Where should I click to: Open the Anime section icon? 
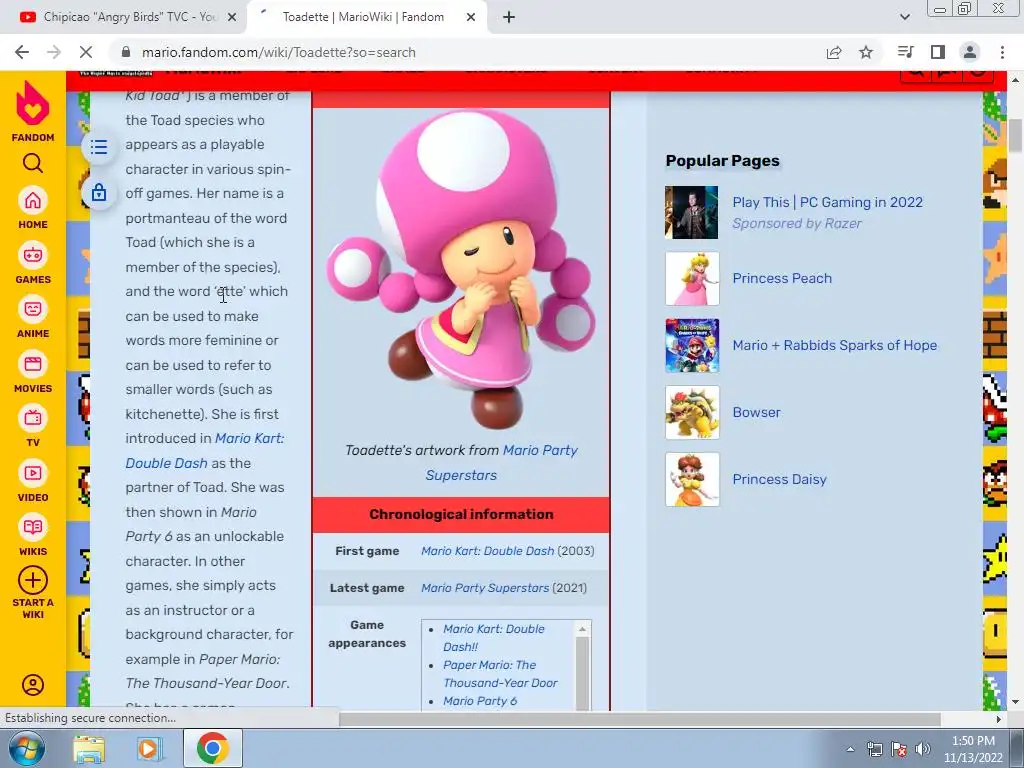pyautogui.click(x=33, y=310)
